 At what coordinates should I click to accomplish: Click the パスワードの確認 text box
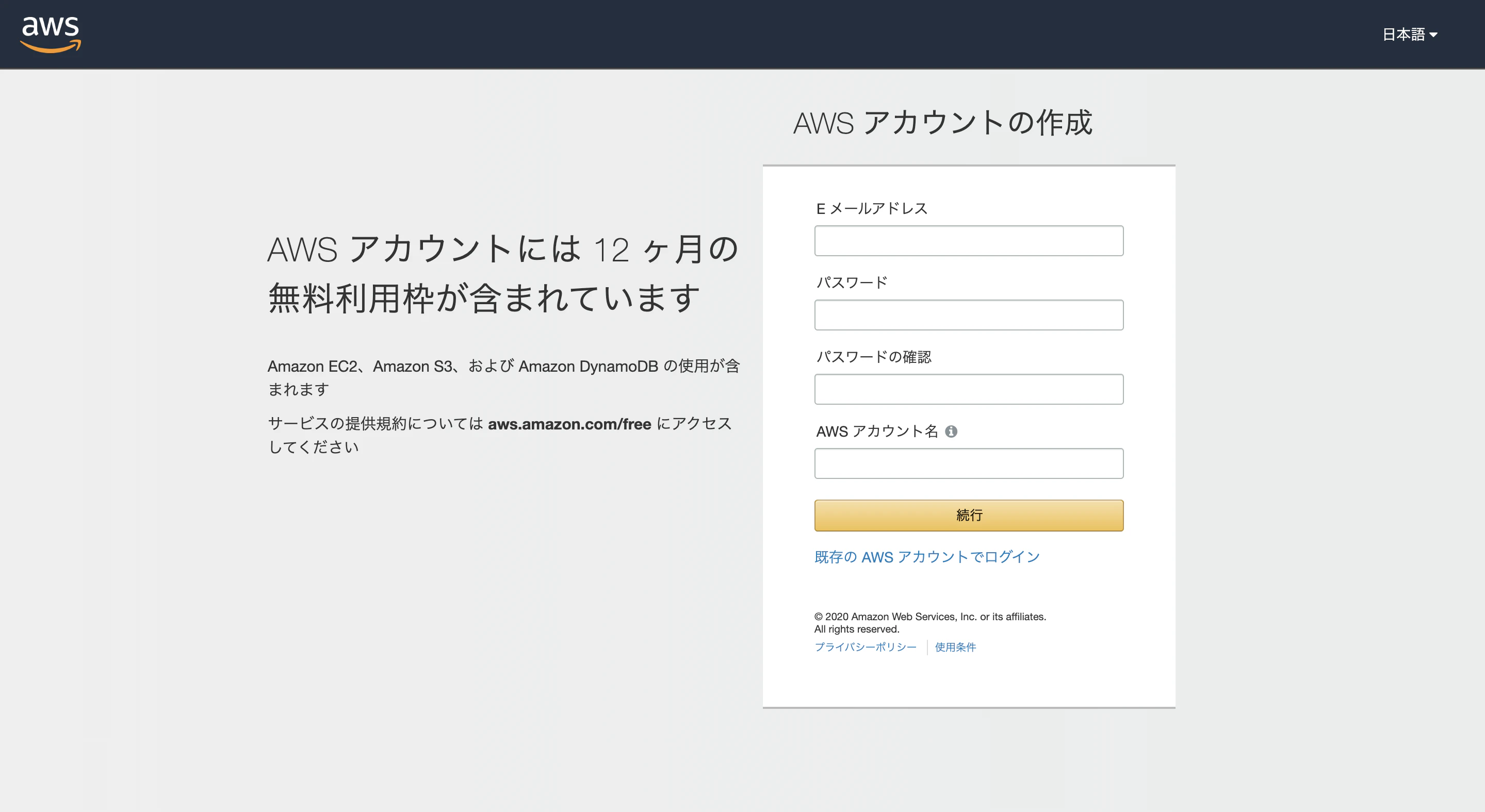pos(969,389)
